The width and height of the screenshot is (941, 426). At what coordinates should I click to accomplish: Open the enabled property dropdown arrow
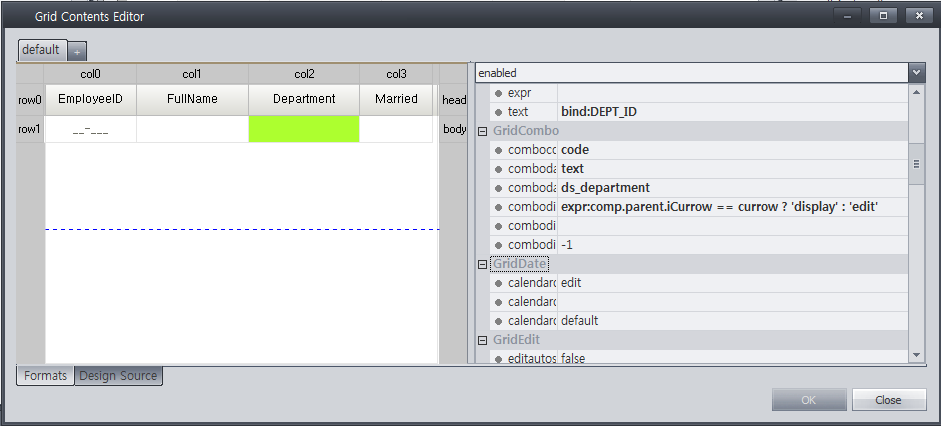pyautogui.click(x=916, y=73)
